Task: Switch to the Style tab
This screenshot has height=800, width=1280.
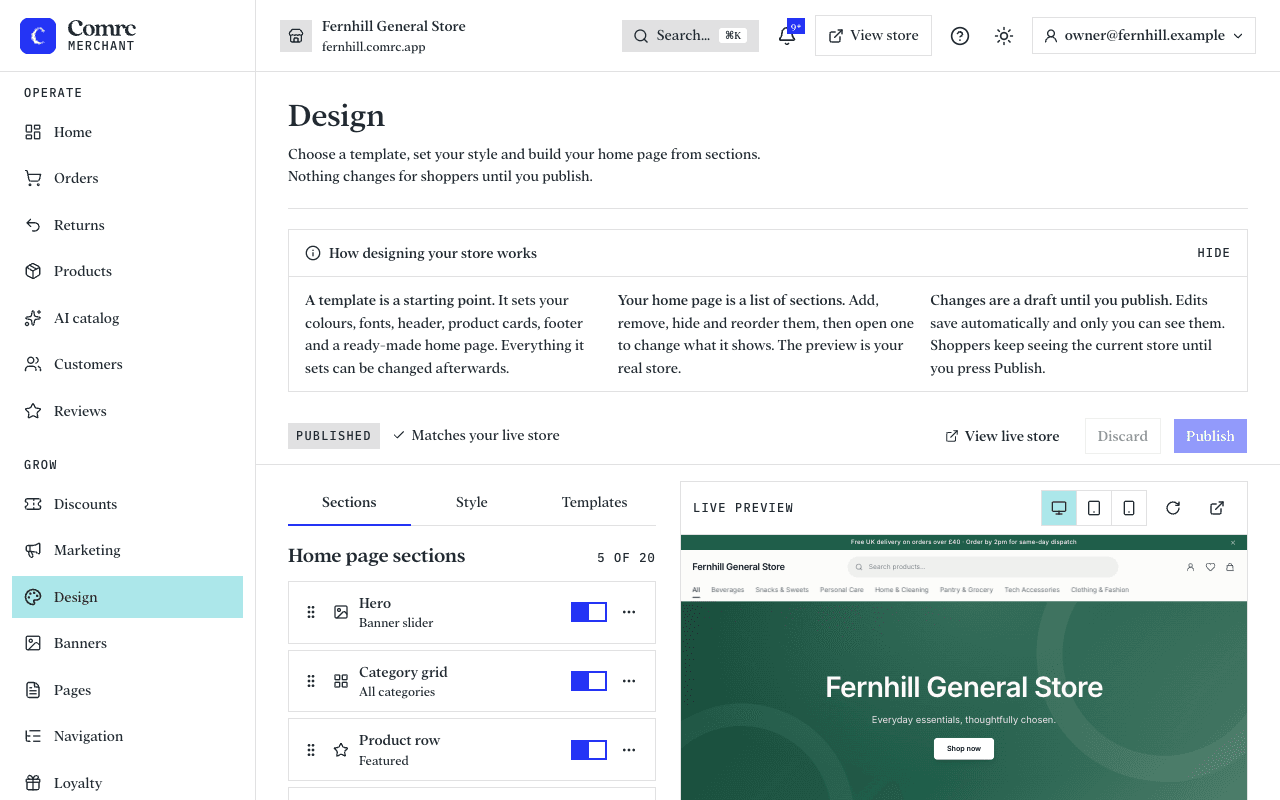Action: (472, 503)
